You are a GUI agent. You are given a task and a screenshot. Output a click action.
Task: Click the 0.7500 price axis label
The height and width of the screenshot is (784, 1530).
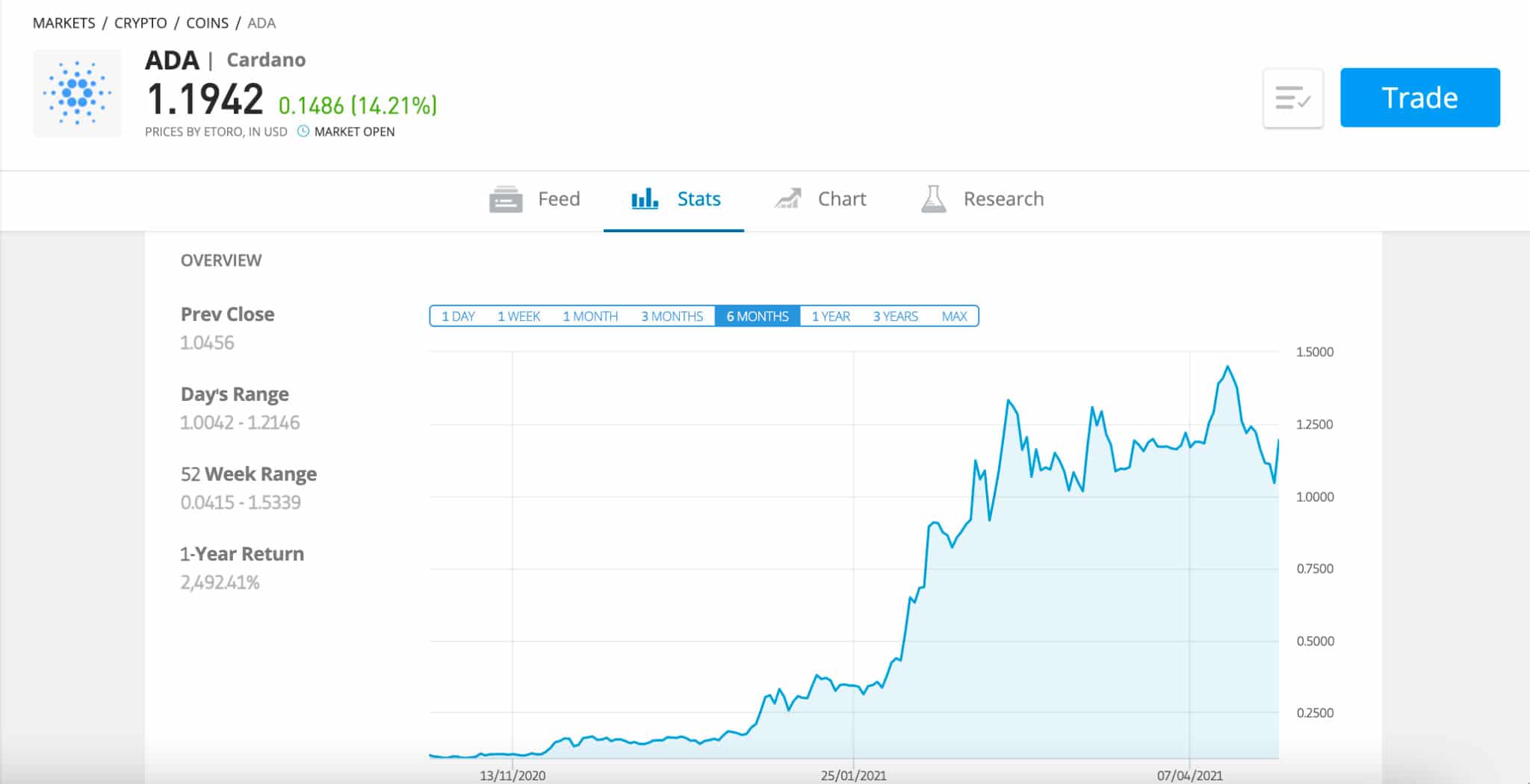tap(1315, 569)
